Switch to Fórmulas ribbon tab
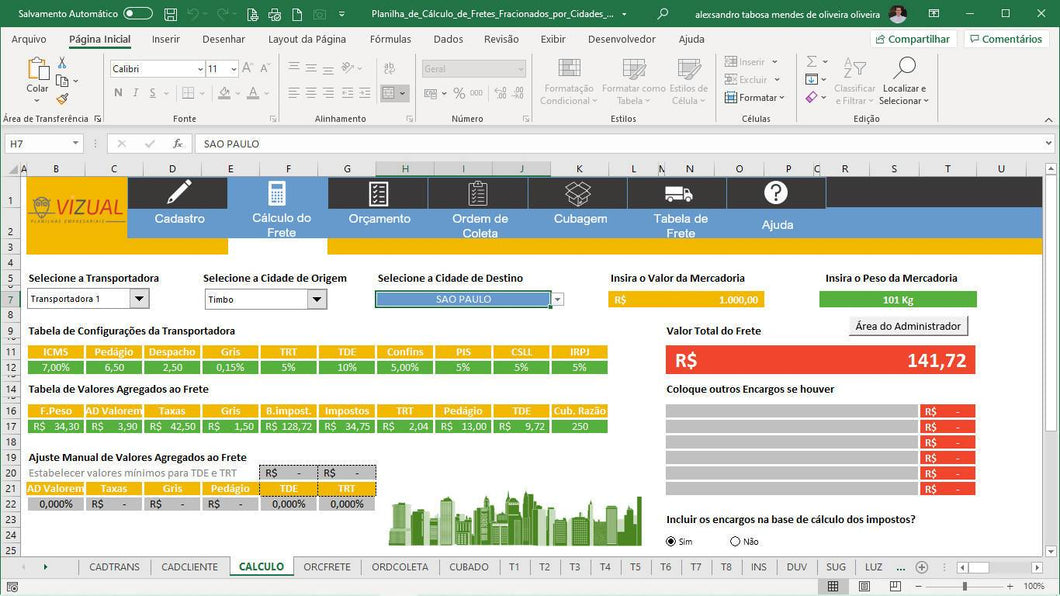Image resolution: width=1060 pixels, height=596 pixels. pyautogui.click(x=390, y=39)
